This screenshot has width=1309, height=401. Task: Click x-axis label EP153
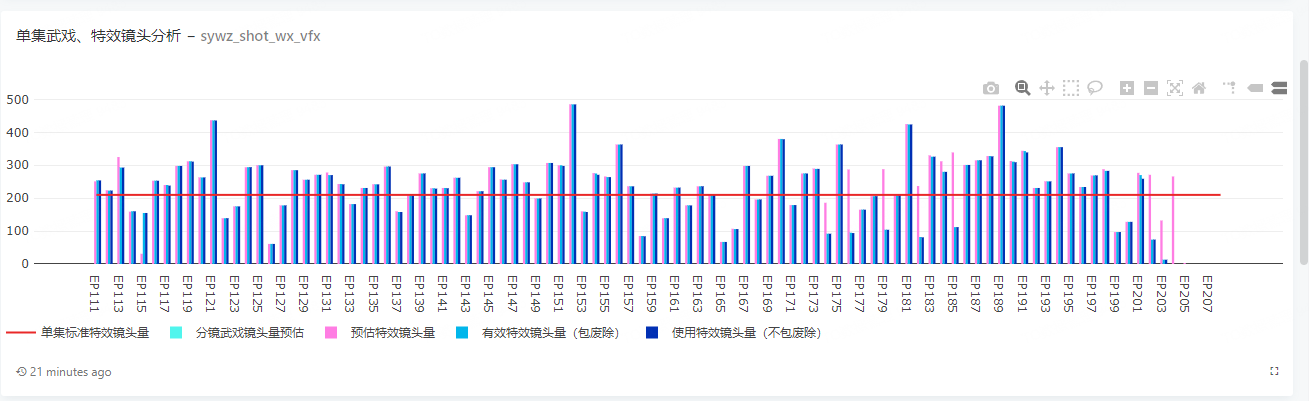coord(581,294)
